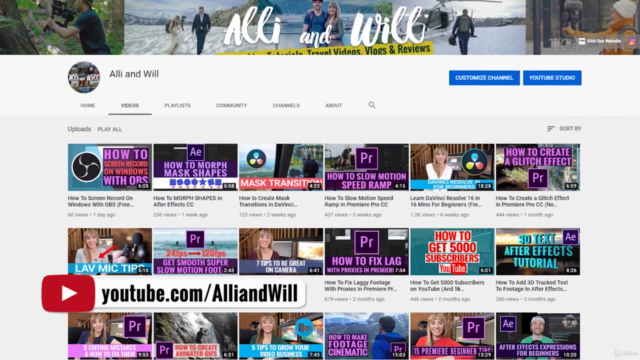Open Lav Mic Tips video thumbnail
This screenshot has width=640, height=360.
coord(110,251)
